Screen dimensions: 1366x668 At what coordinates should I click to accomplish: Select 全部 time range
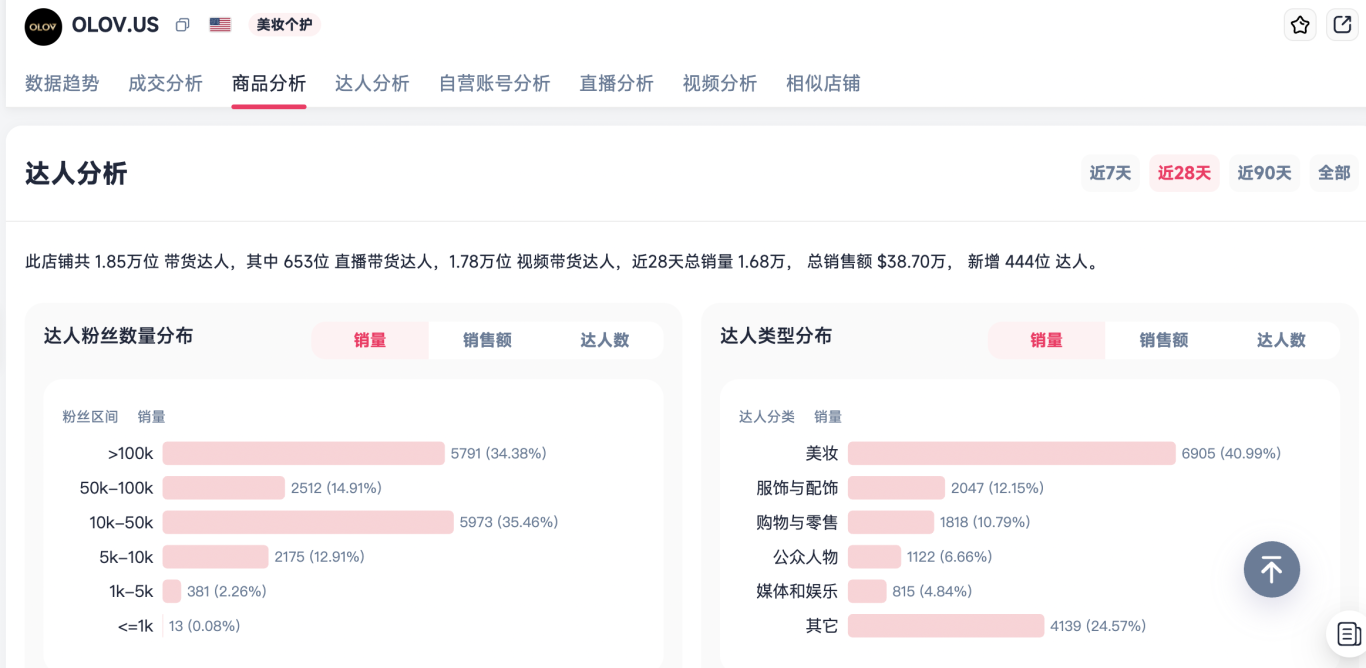pyautogui.click(x=1334, y=173)
